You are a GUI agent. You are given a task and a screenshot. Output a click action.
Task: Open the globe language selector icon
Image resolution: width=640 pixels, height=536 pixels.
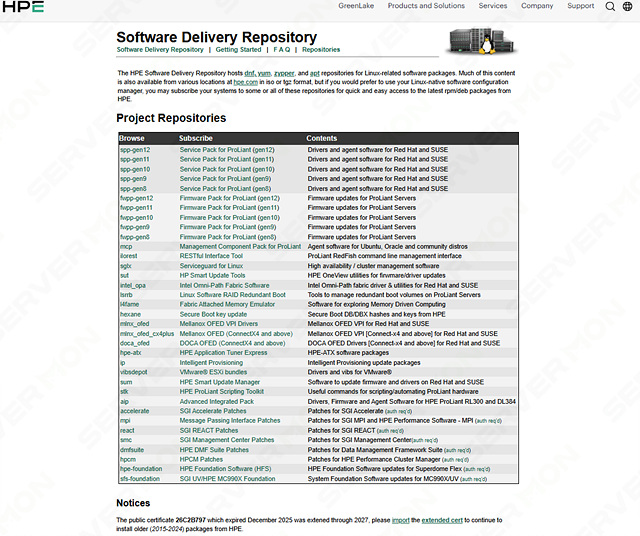click(x=627, y=6)
